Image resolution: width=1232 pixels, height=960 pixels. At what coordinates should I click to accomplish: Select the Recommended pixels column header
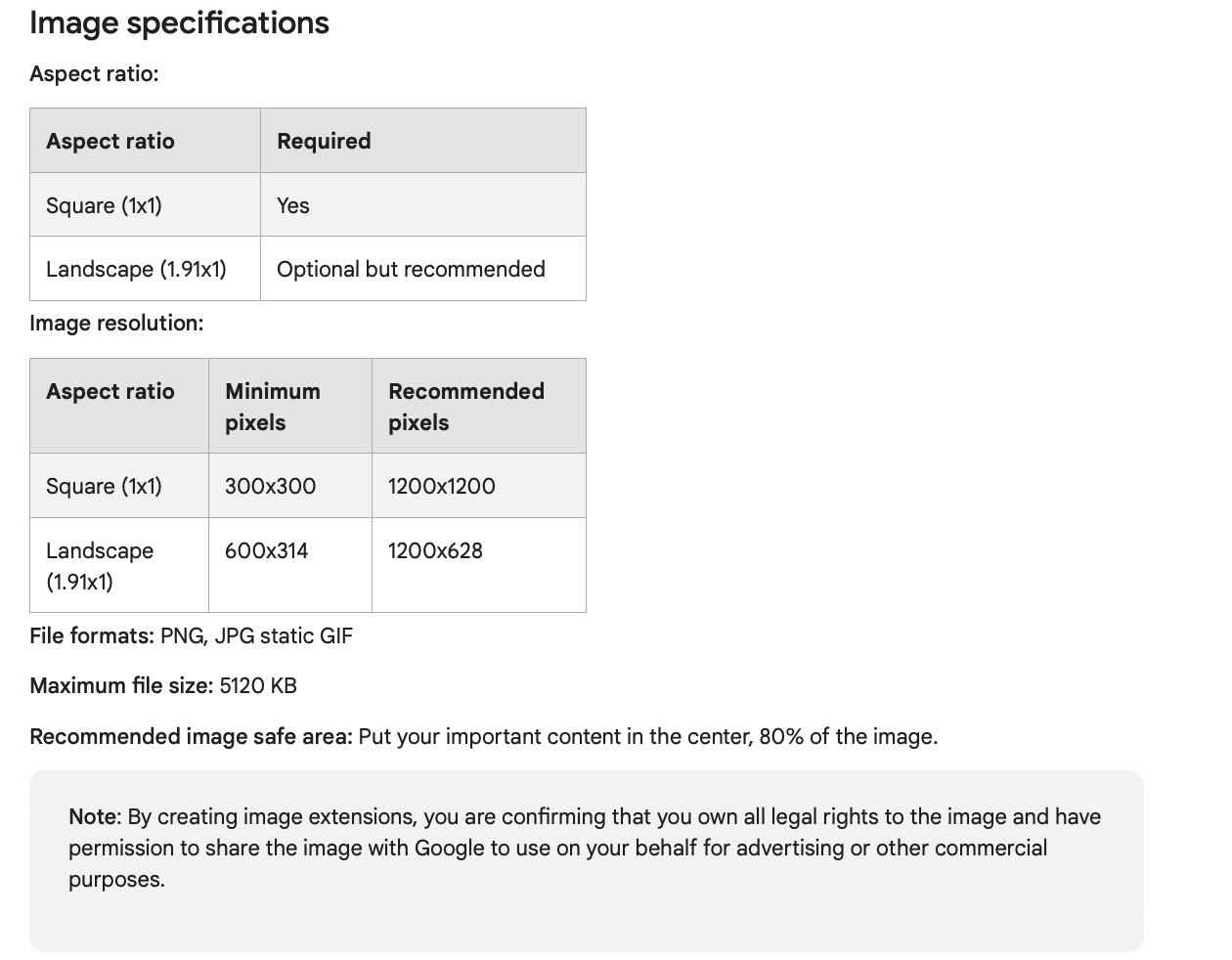465,406
